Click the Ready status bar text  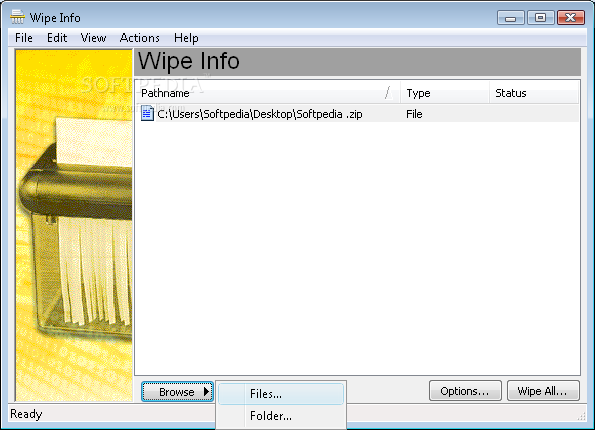pos(26,414)
